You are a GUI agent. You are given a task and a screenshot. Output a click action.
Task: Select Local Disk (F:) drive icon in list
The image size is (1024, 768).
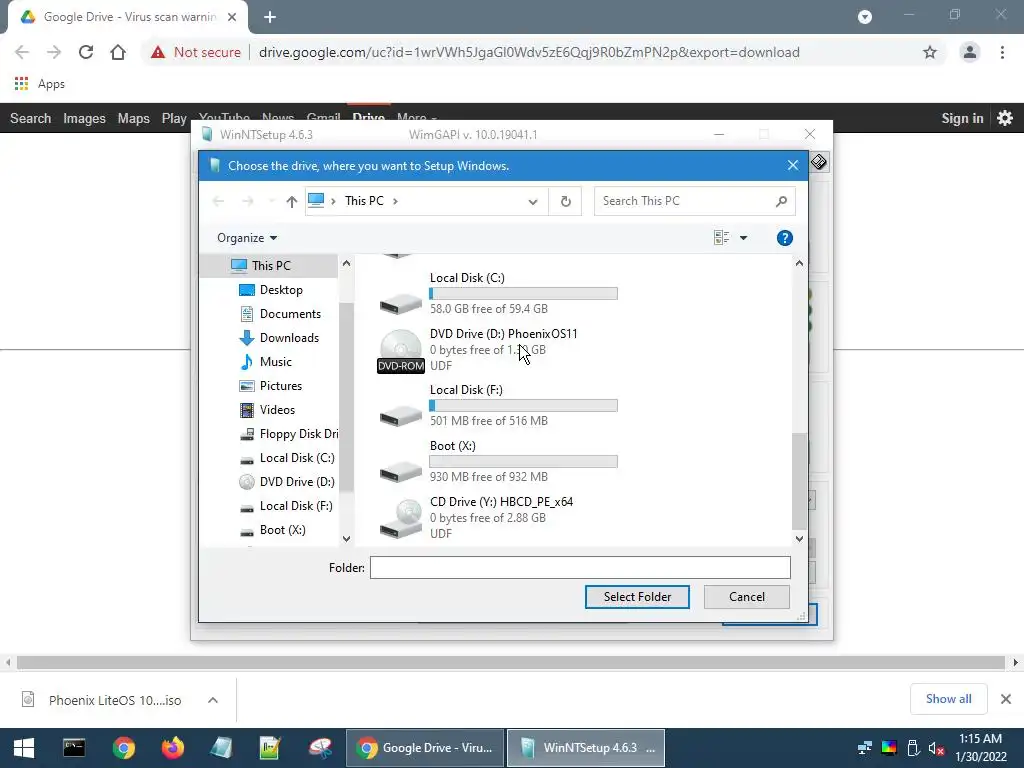pos(401,415)
